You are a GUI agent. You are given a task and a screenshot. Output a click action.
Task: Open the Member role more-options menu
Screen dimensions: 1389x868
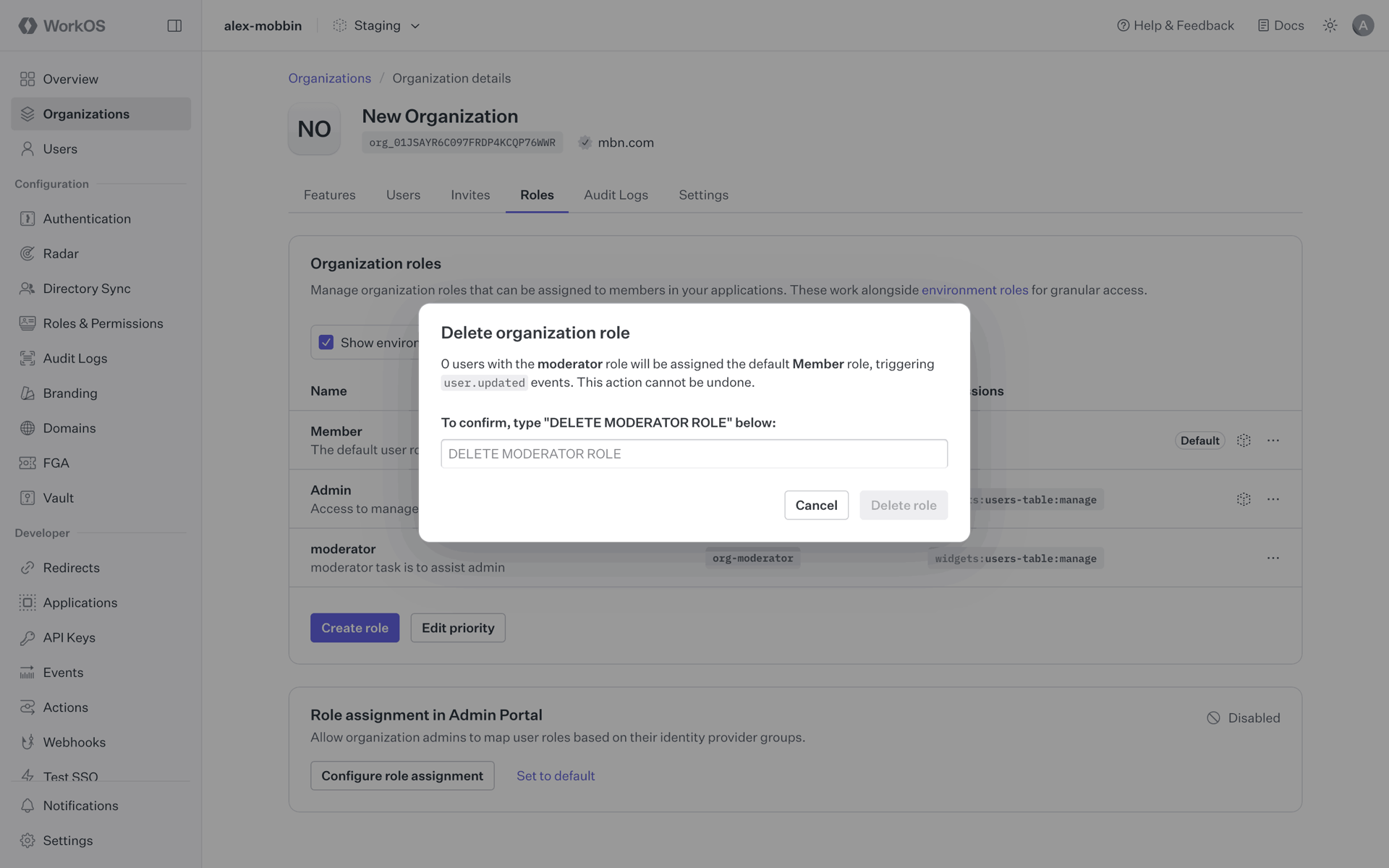coord(1273,441)
